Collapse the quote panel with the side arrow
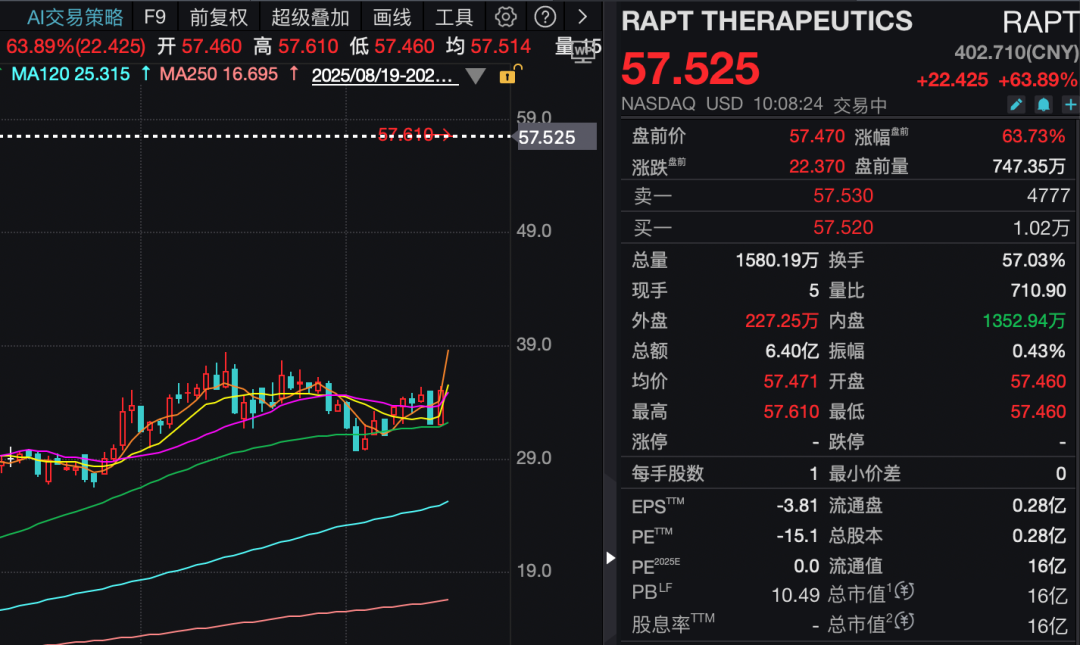The width and height of the screenshot is (1080, 645). tap(610, 557)
